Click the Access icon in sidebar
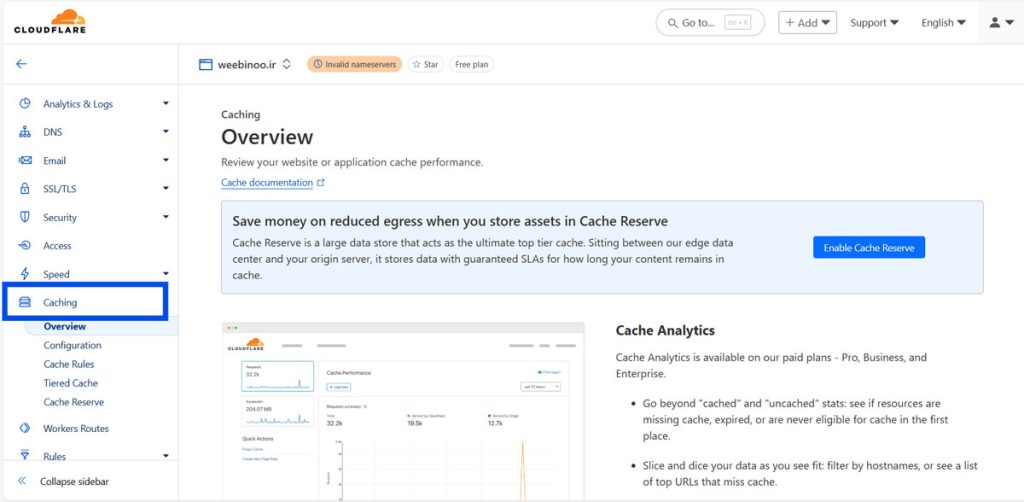 click(25, 245)
